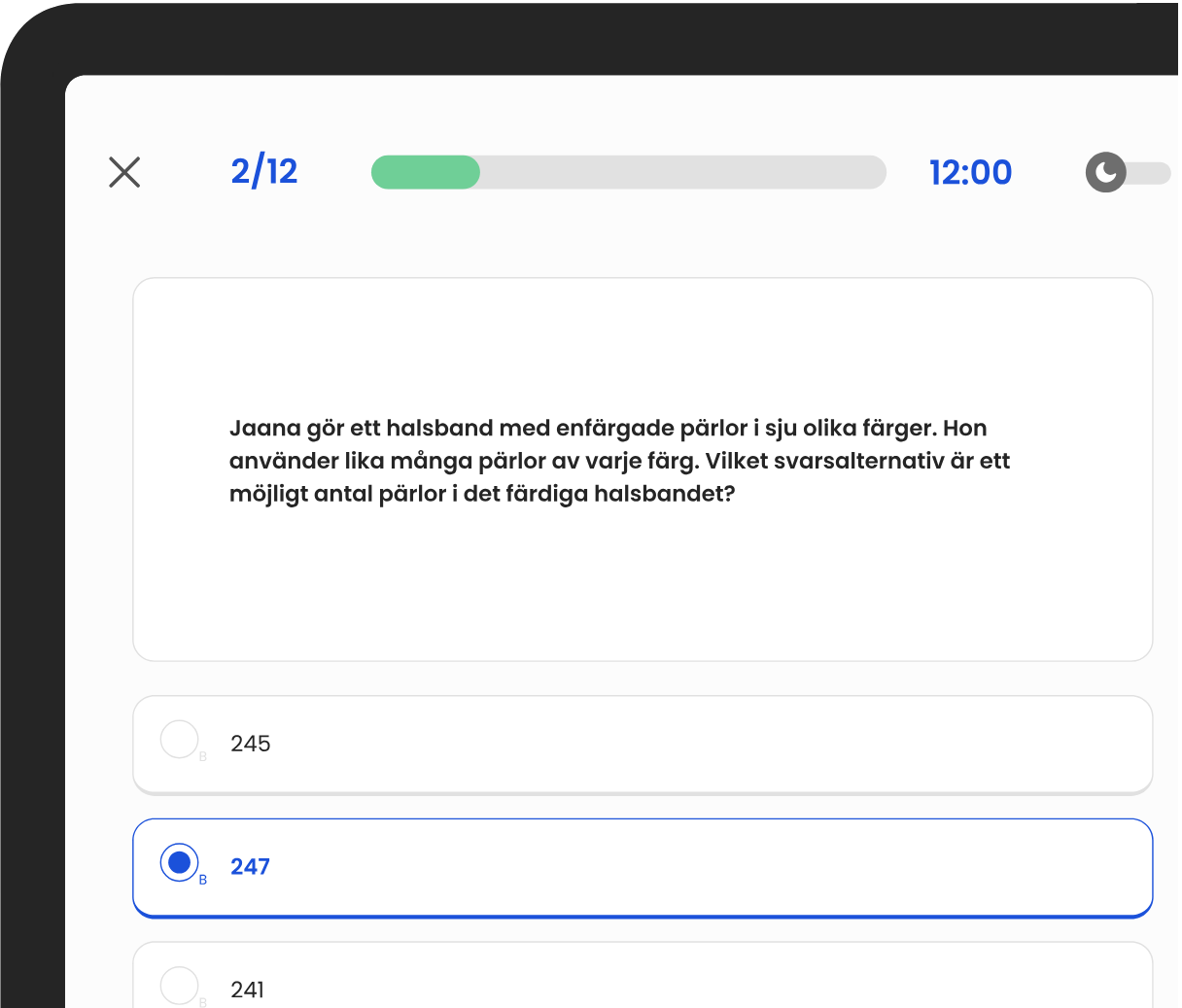1182x1008 pixels.
Task: Click the small blue B label beside 247's radio
Action: 203,880
